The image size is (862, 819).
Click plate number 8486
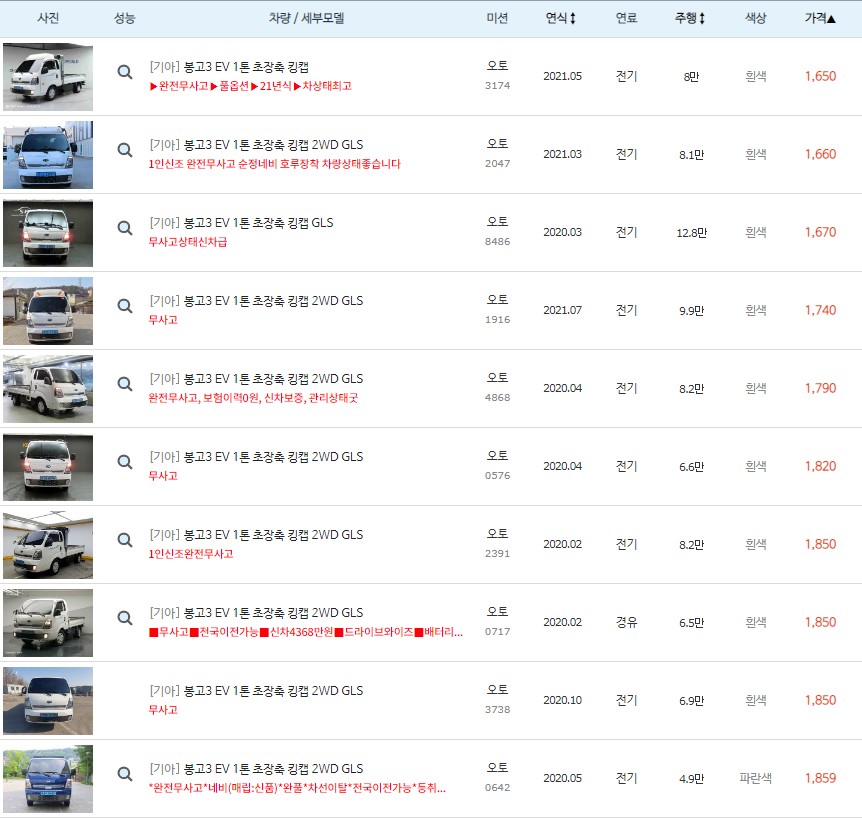click(x=498, y=242)
